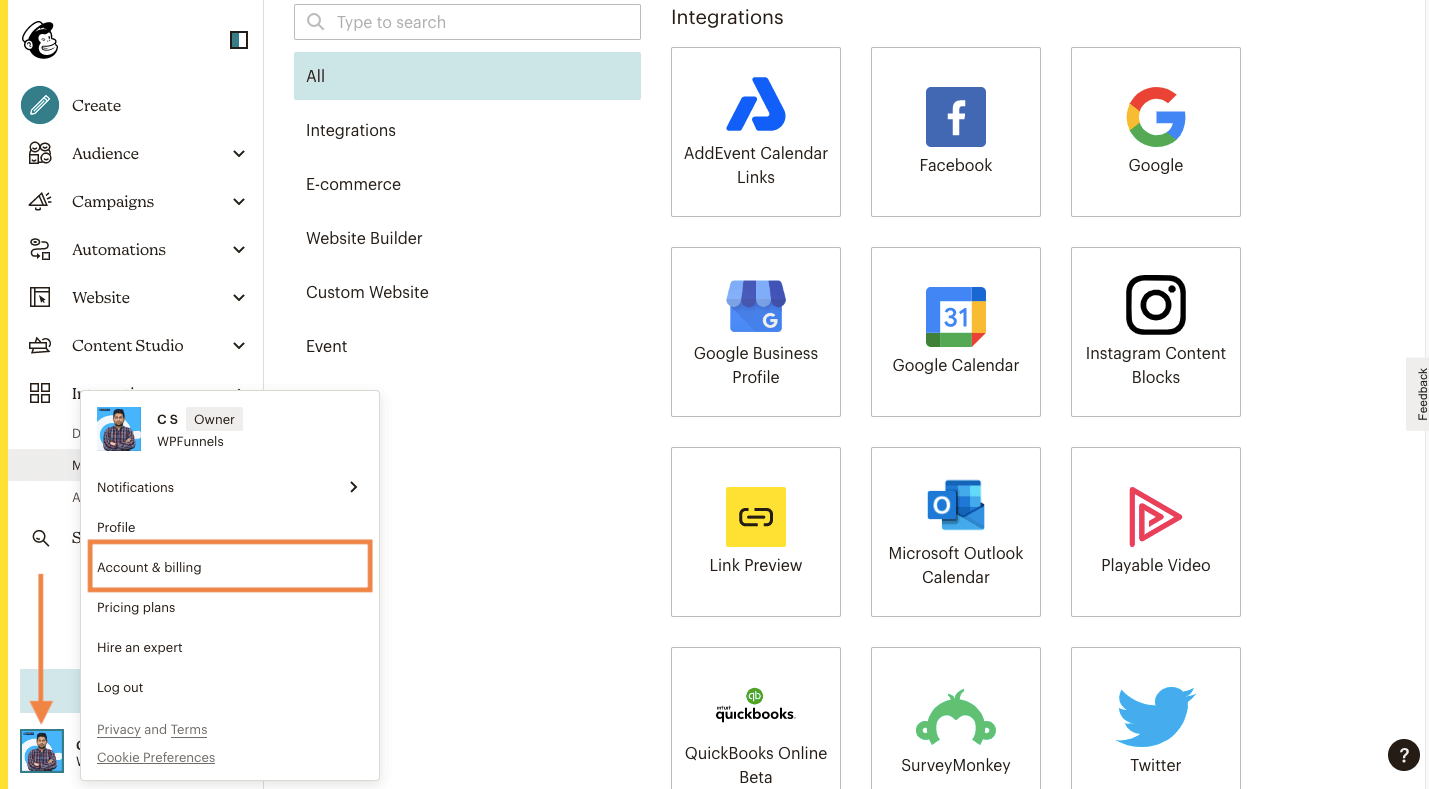This screenshot has height=789, width=1429.
Task: Expand the Automations menu chevron
Action: point(239,249)
